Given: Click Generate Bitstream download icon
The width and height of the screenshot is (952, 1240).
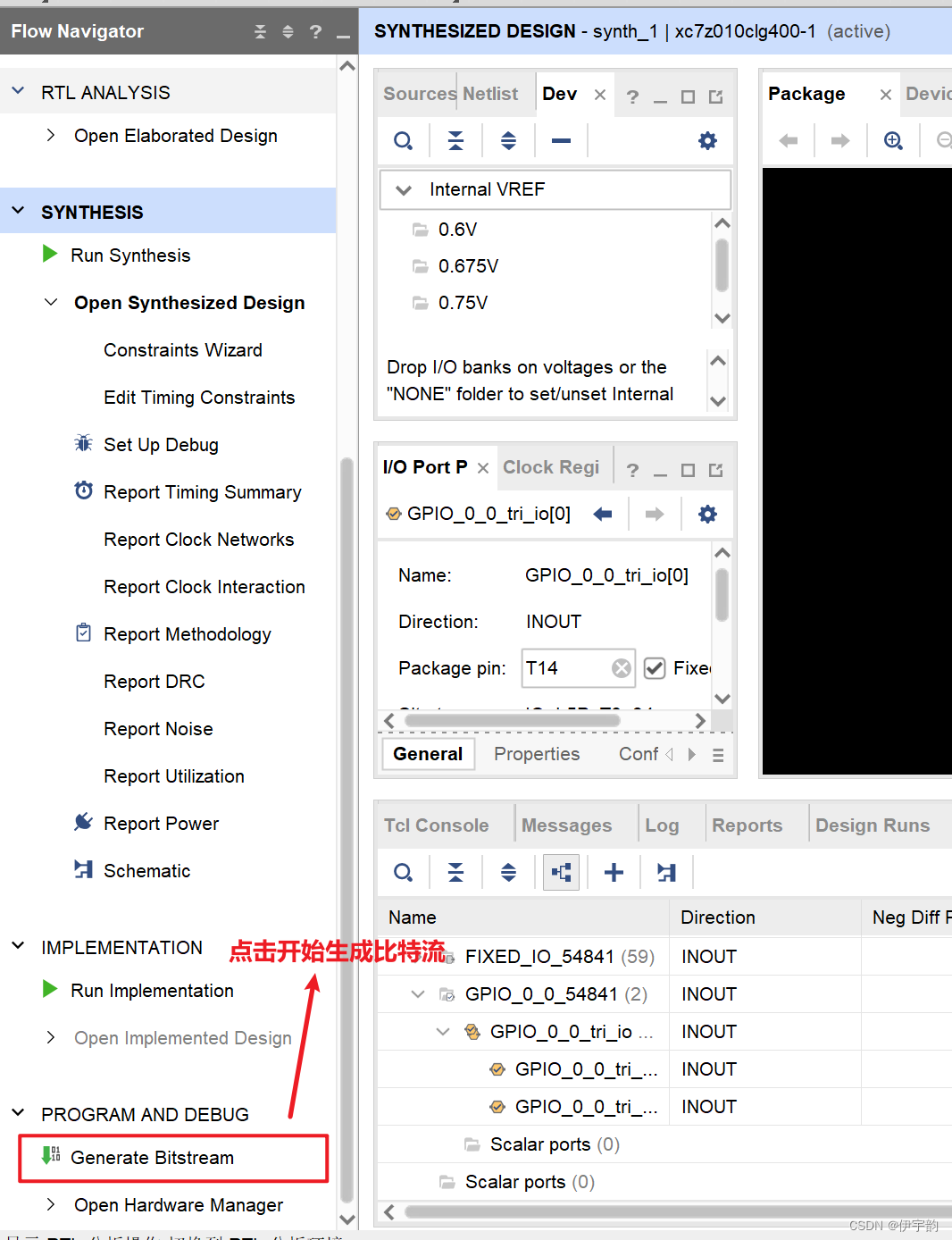Looking at the screenshot, I should pos(51,1156).
